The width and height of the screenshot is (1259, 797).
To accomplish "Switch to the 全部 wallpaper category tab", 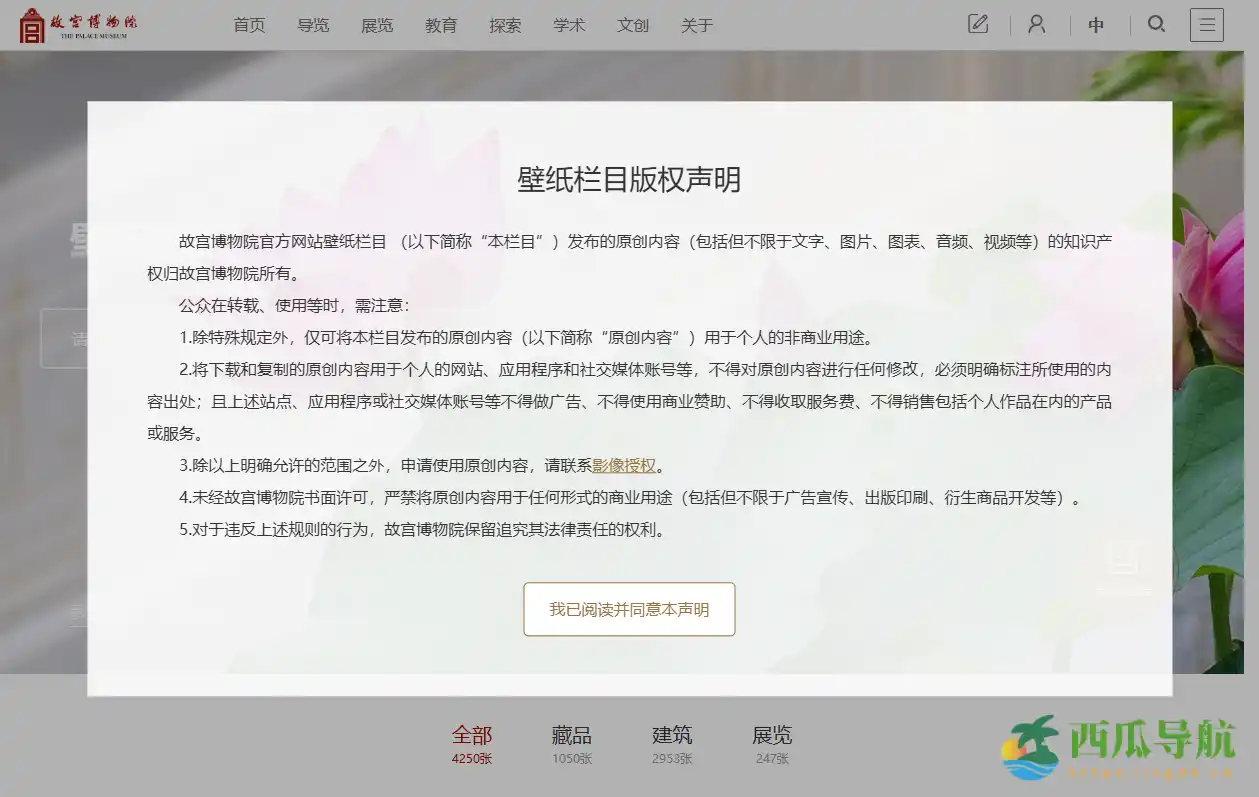I will click(x=471, y=735).
